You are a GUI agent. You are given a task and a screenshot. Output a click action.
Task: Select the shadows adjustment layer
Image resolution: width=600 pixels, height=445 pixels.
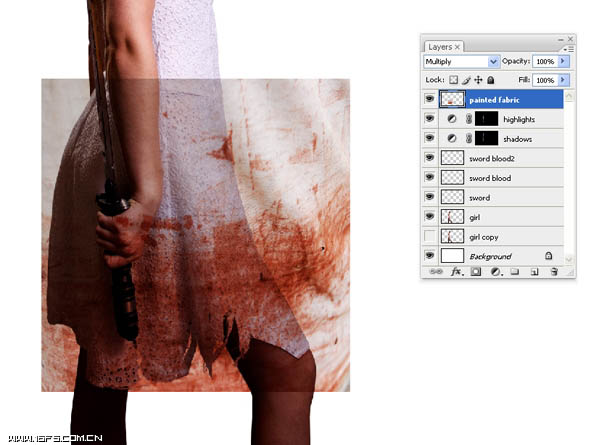(x=501, y=139)
